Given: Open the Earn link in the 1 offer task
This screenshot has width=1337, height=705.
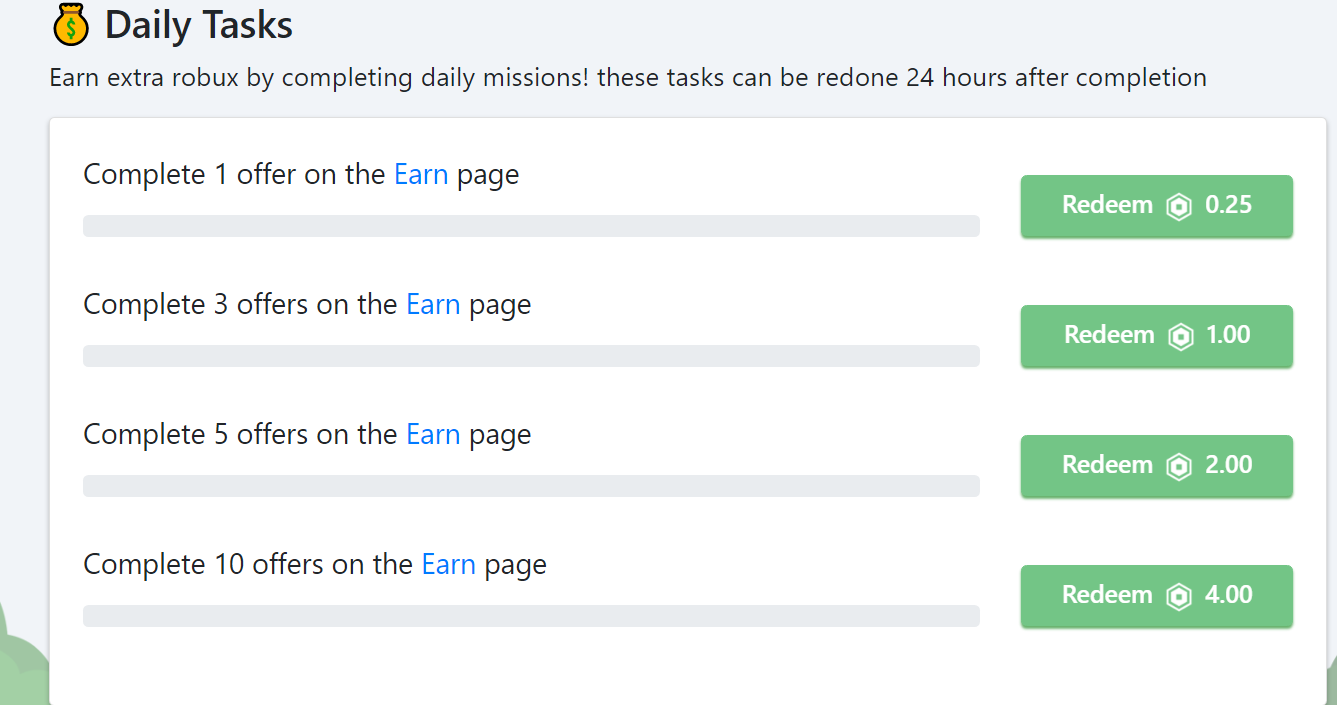Looking at the screenshot, I should (x=421, y=174).
